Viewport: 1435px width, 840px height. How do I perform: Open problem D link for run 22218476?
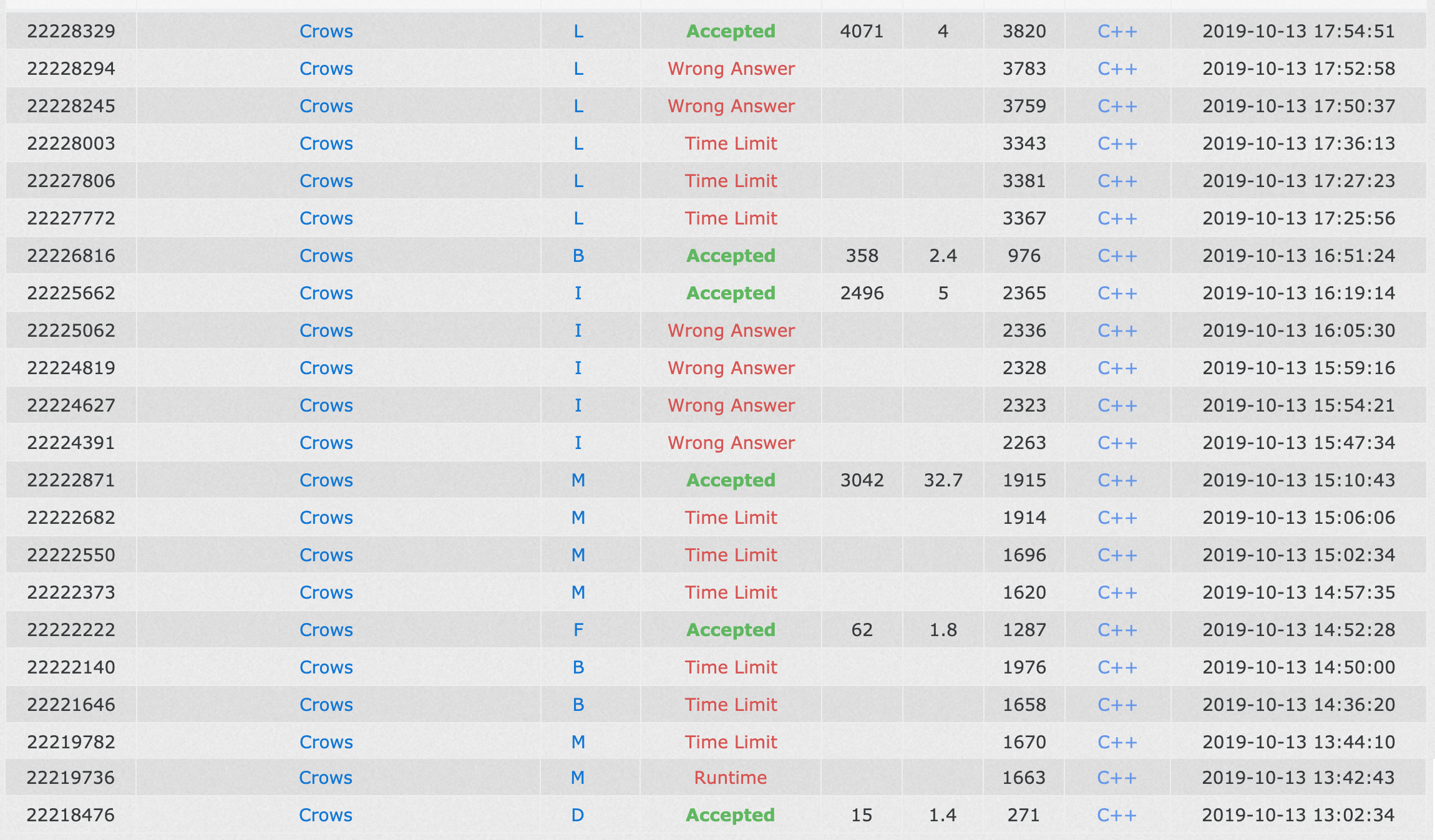tap(578, 815)
